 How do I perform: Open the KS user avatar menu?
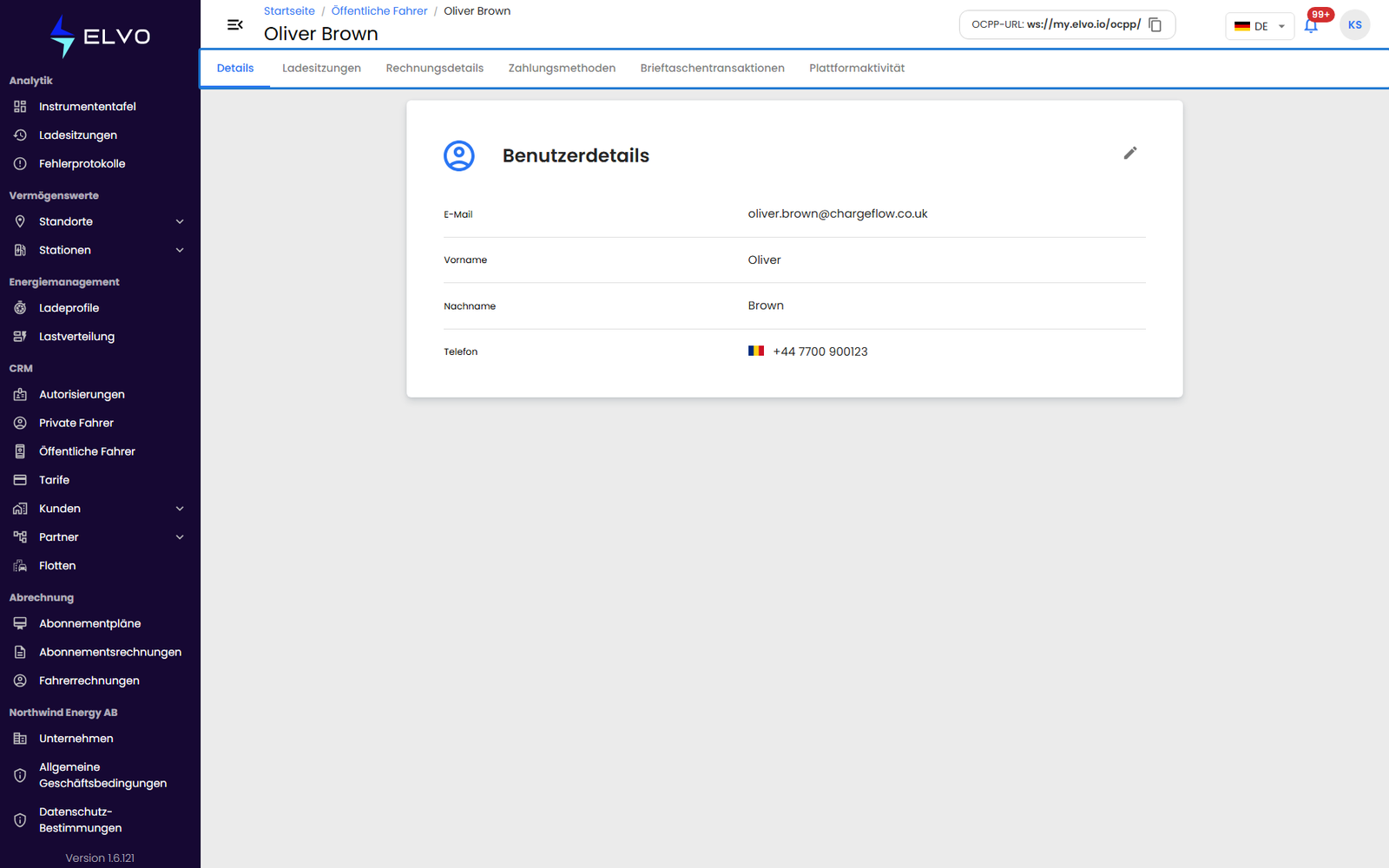1354,25
